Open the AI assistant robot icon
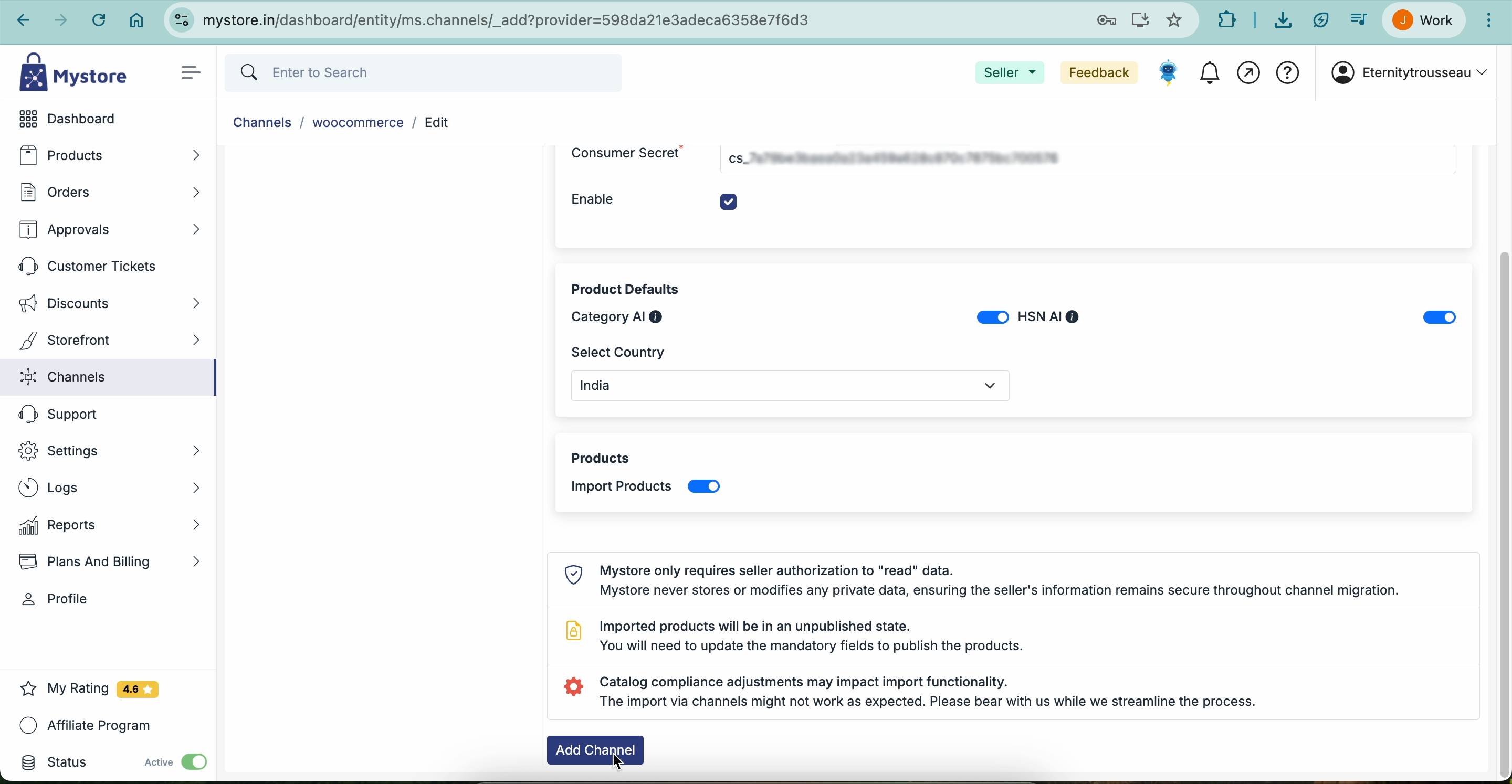1512x784 pixels. (1168, 73)
